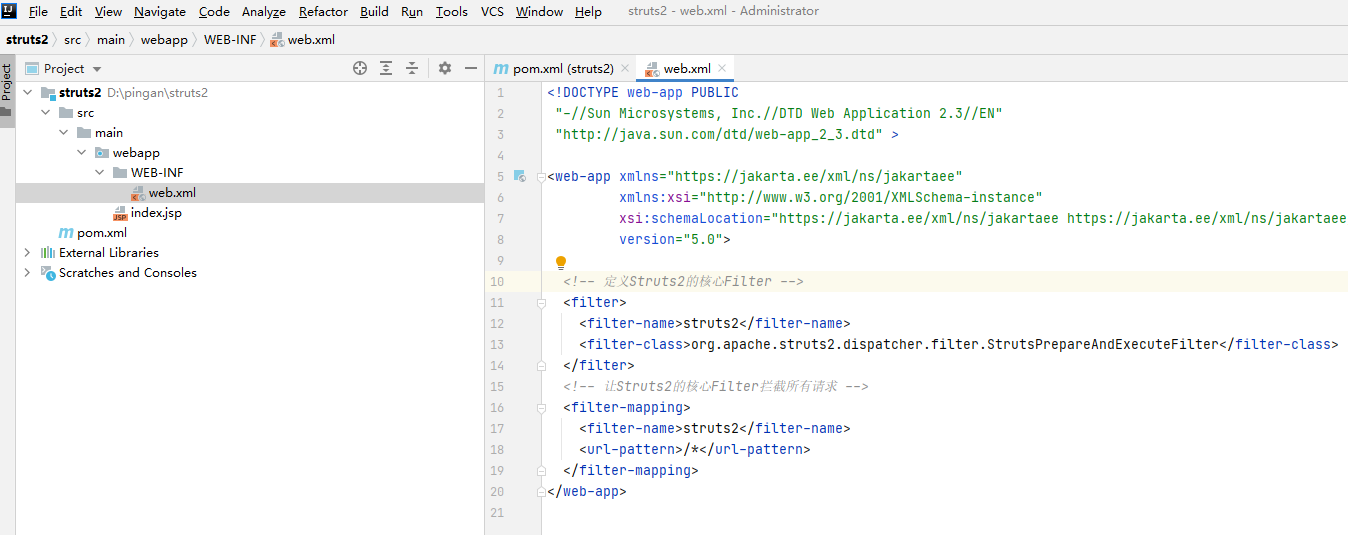Open the Help menu
The height and width of the screenshot is (535, 1348).
pos(589,11)
